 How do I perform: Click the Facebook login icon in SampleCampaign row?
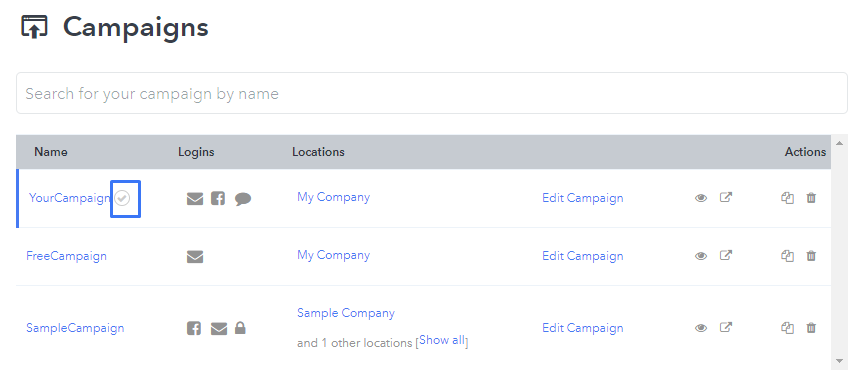[194, 328]
